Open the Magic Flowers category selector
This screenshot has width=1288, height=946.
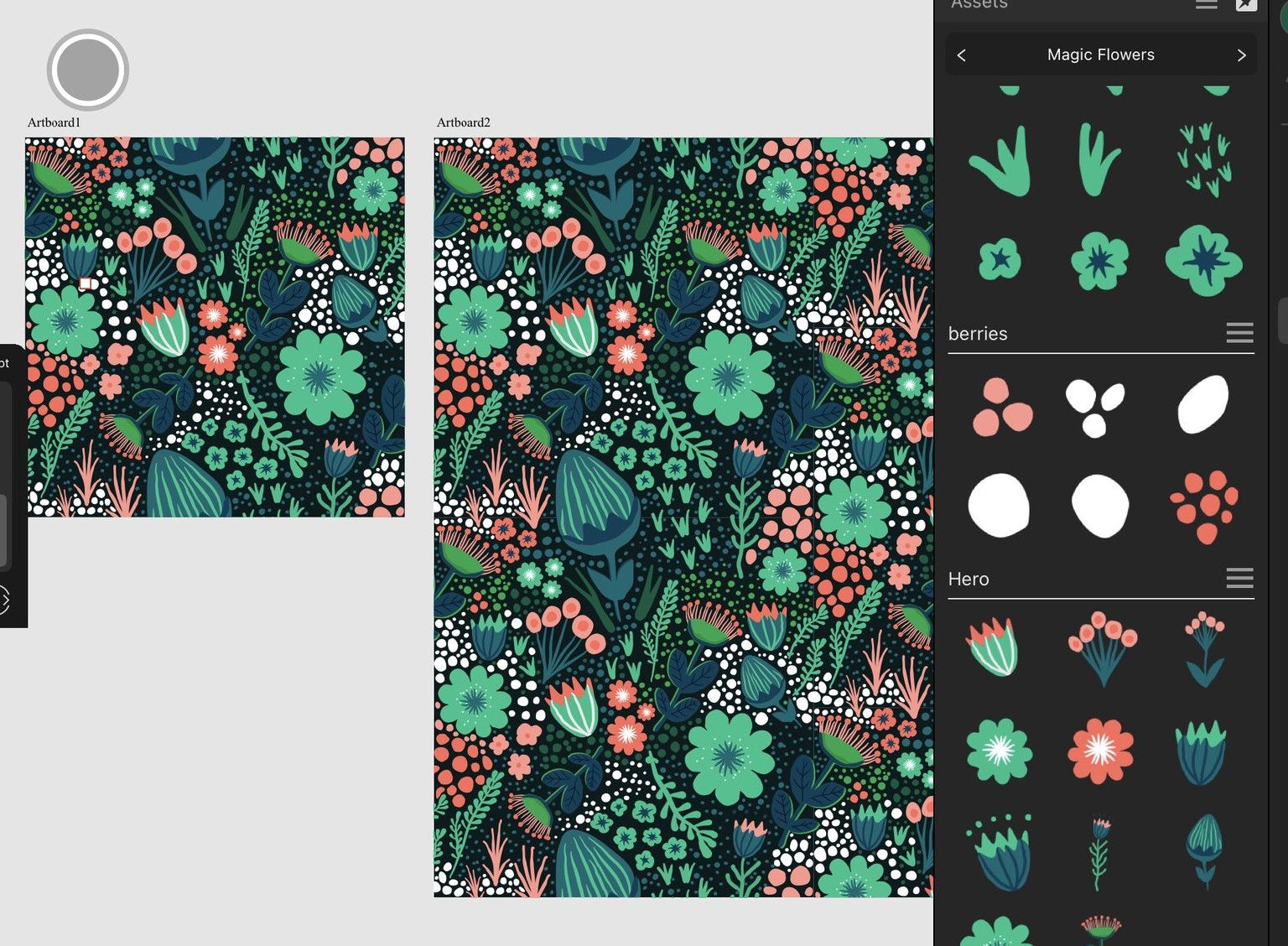[1100, 55]
